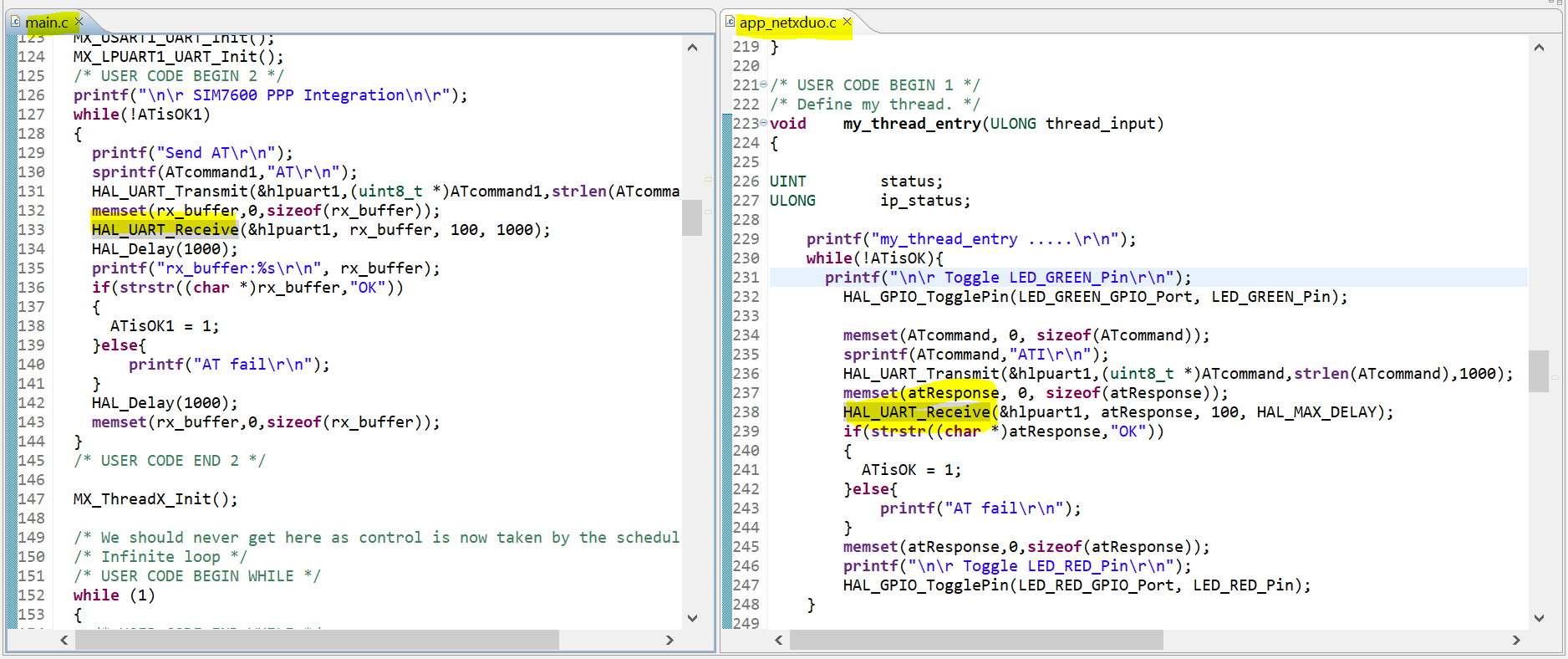
Task: Click the main.c file icon
Action: pos(15,22)
